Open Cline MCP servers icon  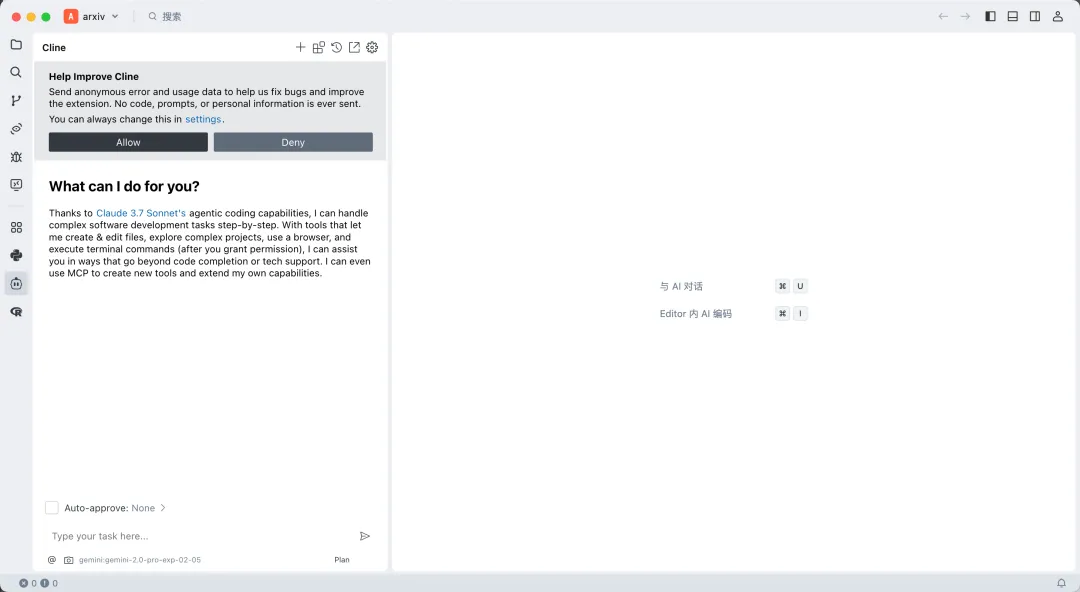[318, 48]
